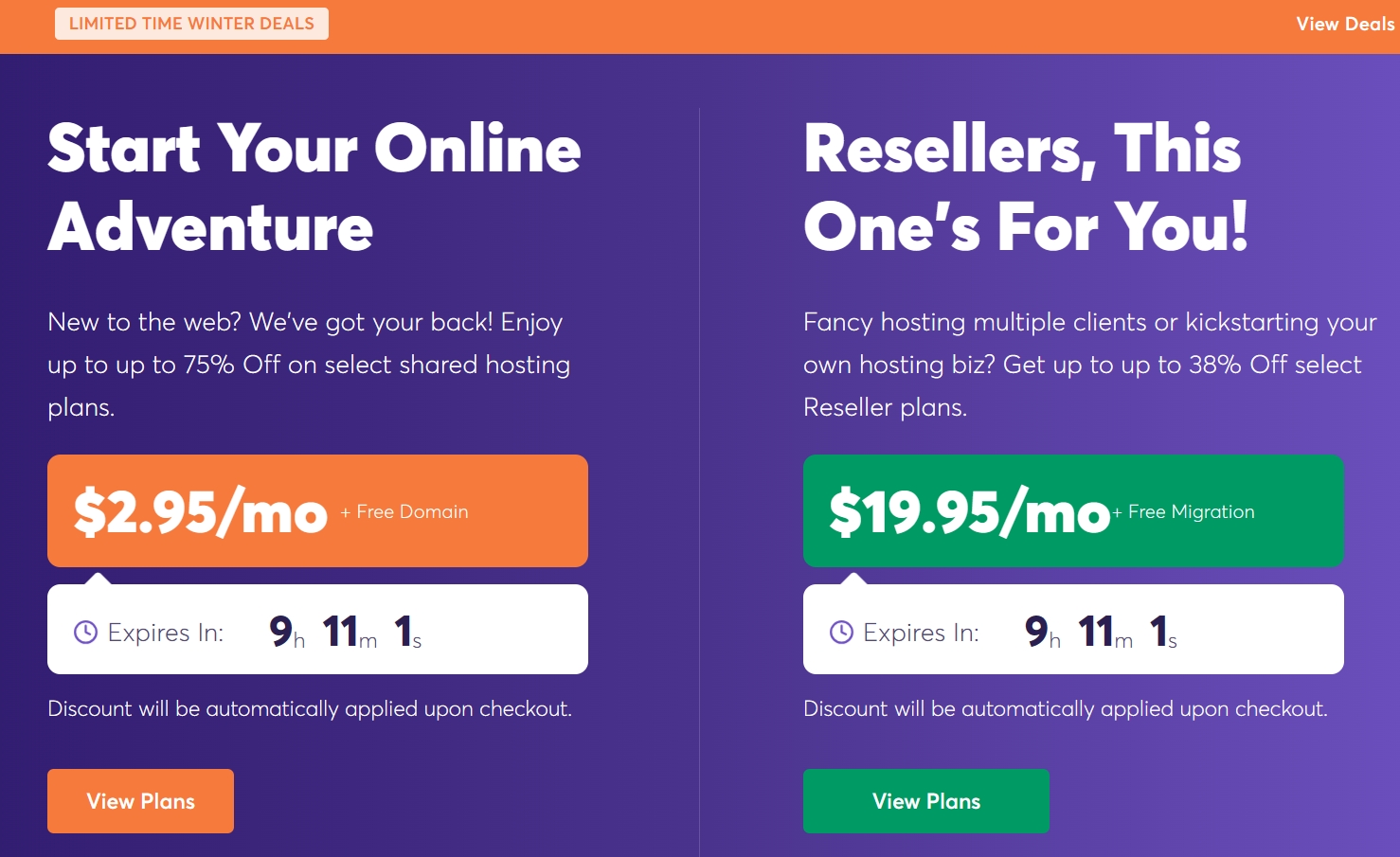Click the discount checkout note under reseller offer
1400x857 pixels.
(x=1065, y=708)
